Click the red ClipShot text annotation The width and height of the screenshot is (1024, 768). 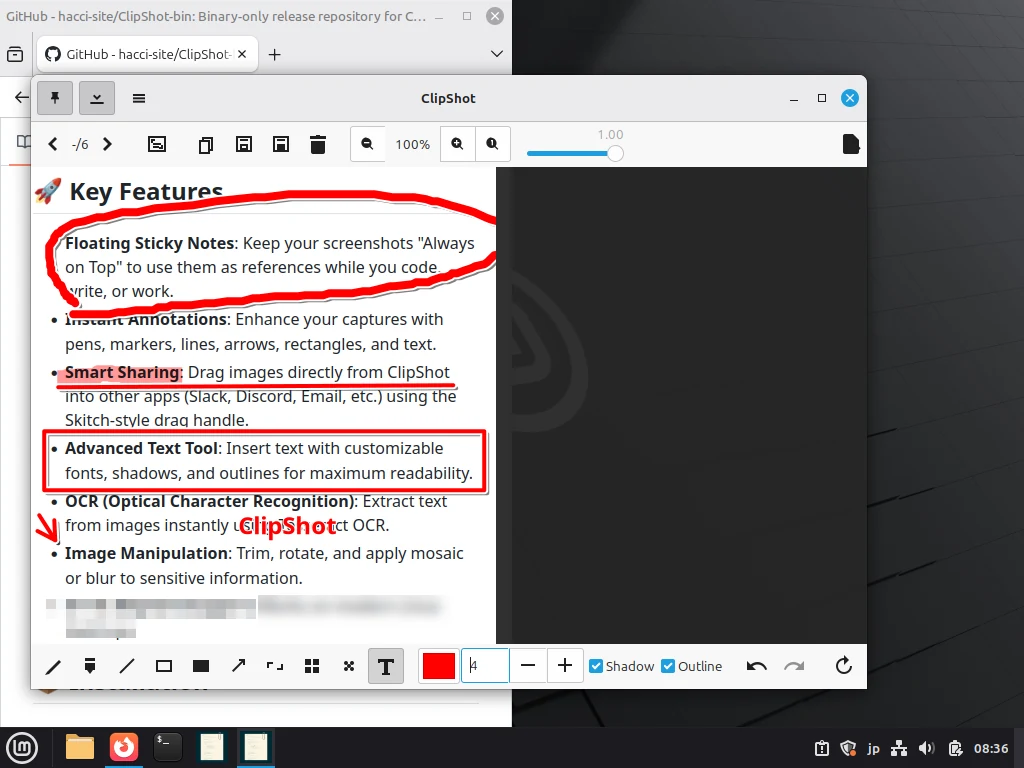tap(288, 526)
